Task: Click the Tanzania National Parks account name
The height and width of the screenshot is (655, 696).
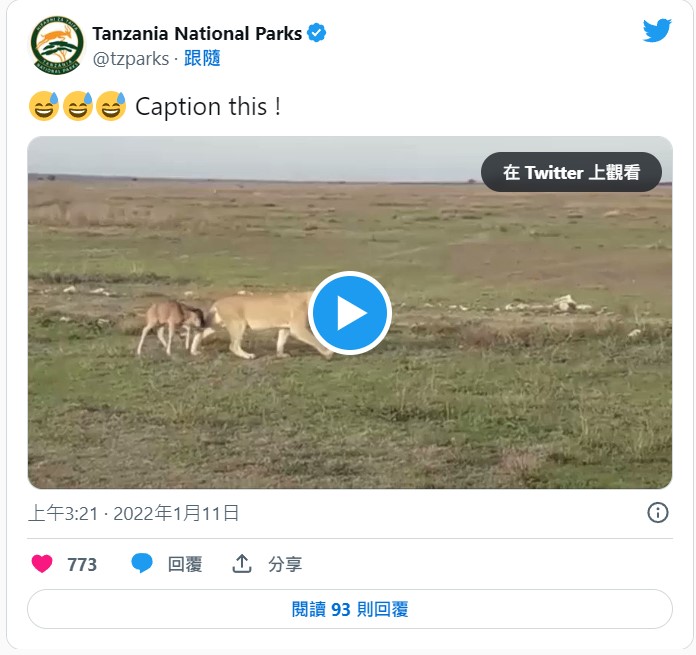Action: tap(197, 33)
